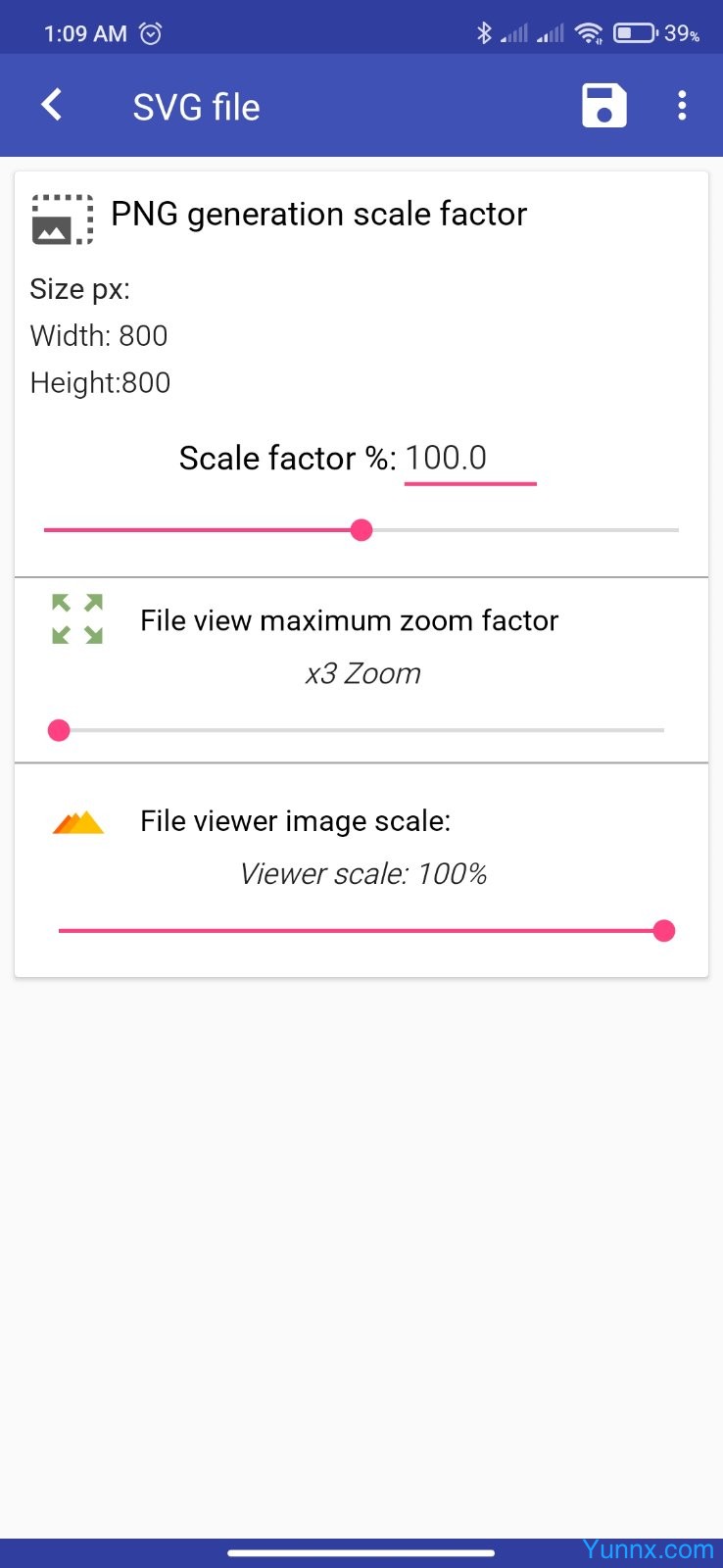Screen dimensions: 723x1568
Task: Click the green zoom expand arrows icon
Action: [77, 619]
